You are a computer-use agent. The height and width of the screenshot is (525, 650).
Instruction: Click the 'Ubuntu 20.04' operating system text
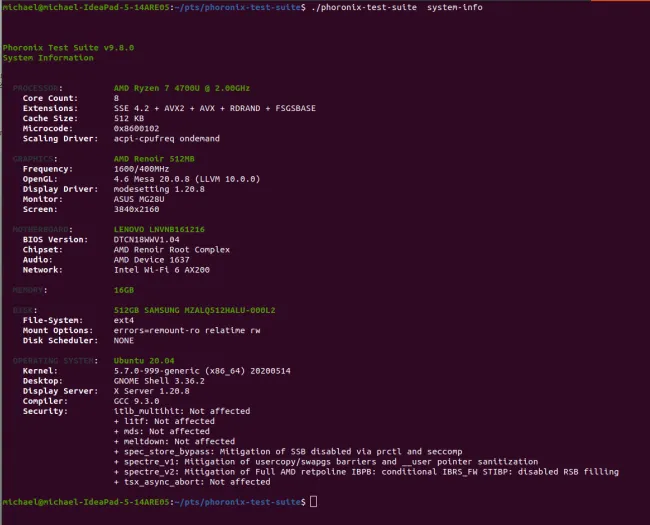coord(143,359)
